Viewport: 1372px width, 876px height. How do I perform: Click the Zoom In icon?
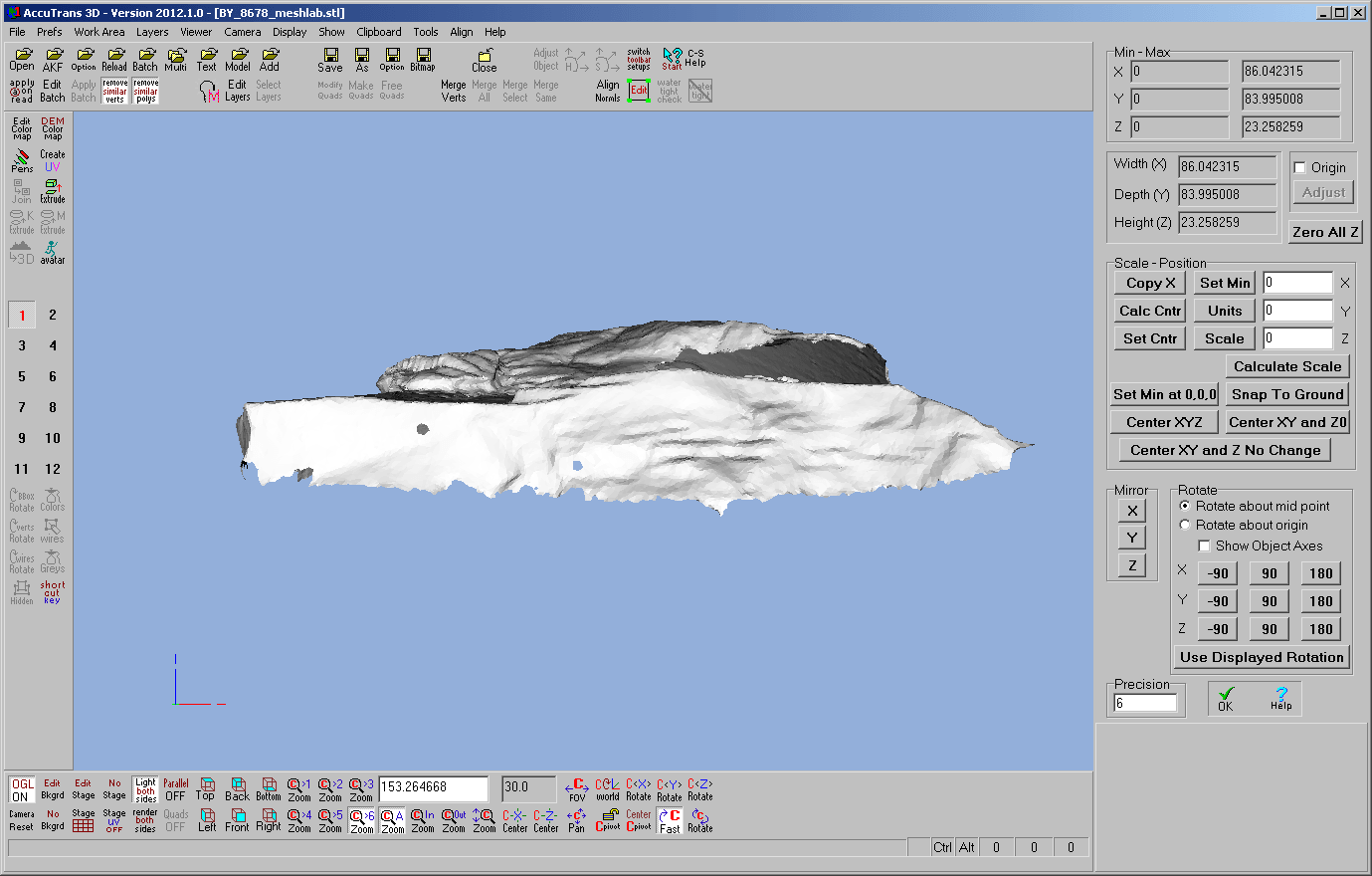coord(423,821)
